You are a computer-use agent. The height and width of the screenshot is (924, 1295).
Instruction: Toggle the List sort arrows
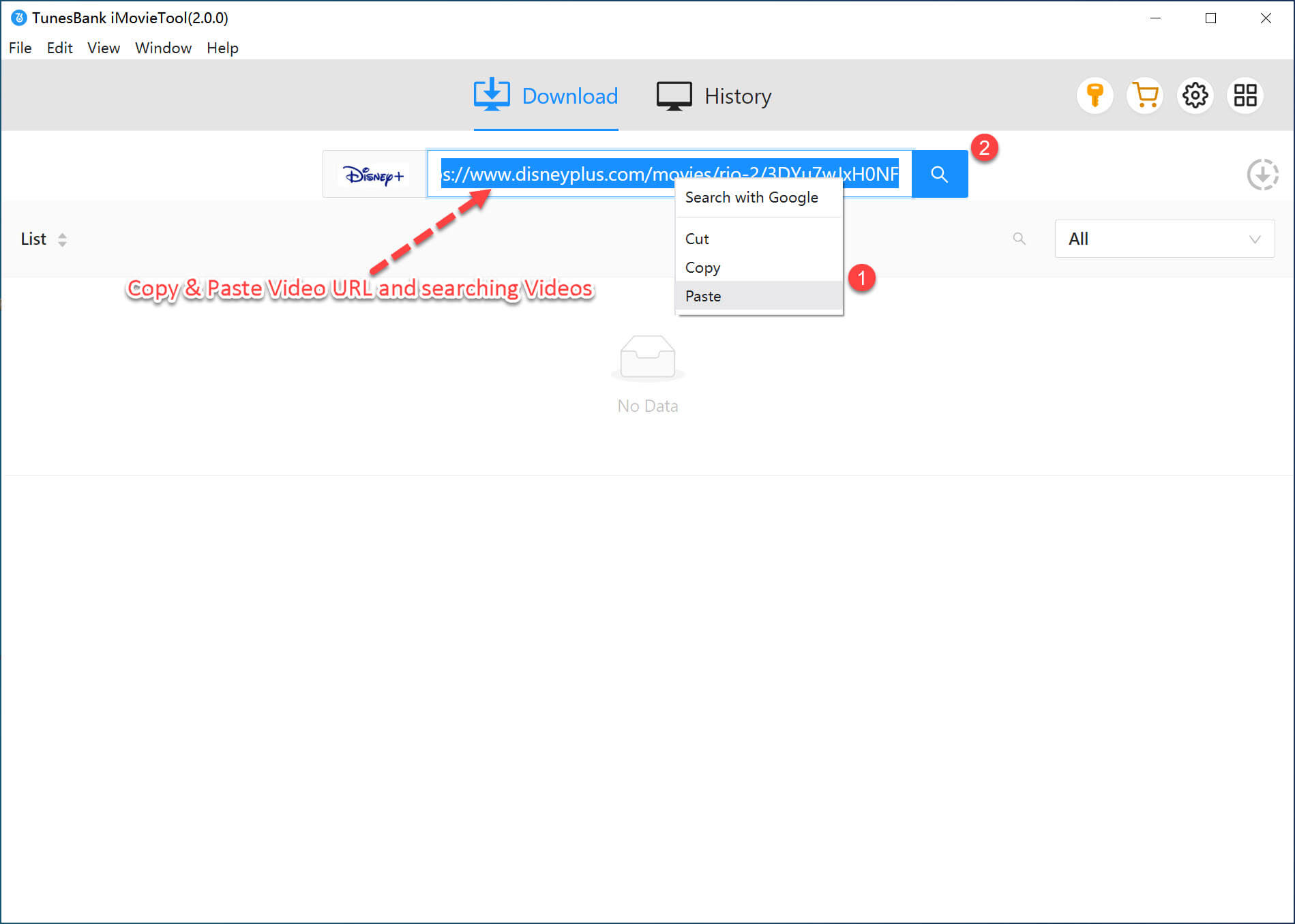(62, 239)
